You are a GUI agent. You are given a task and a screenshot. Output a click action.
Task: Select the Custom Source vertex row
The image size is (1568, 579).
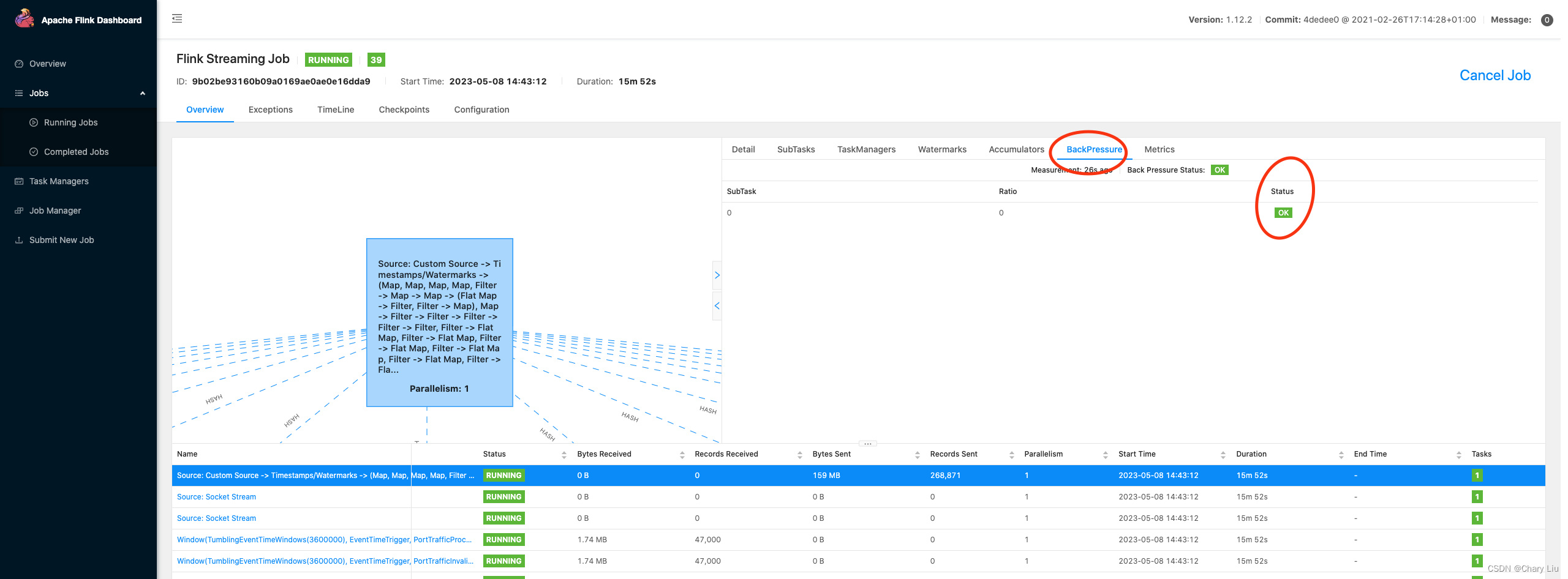(x=858, y=476)
